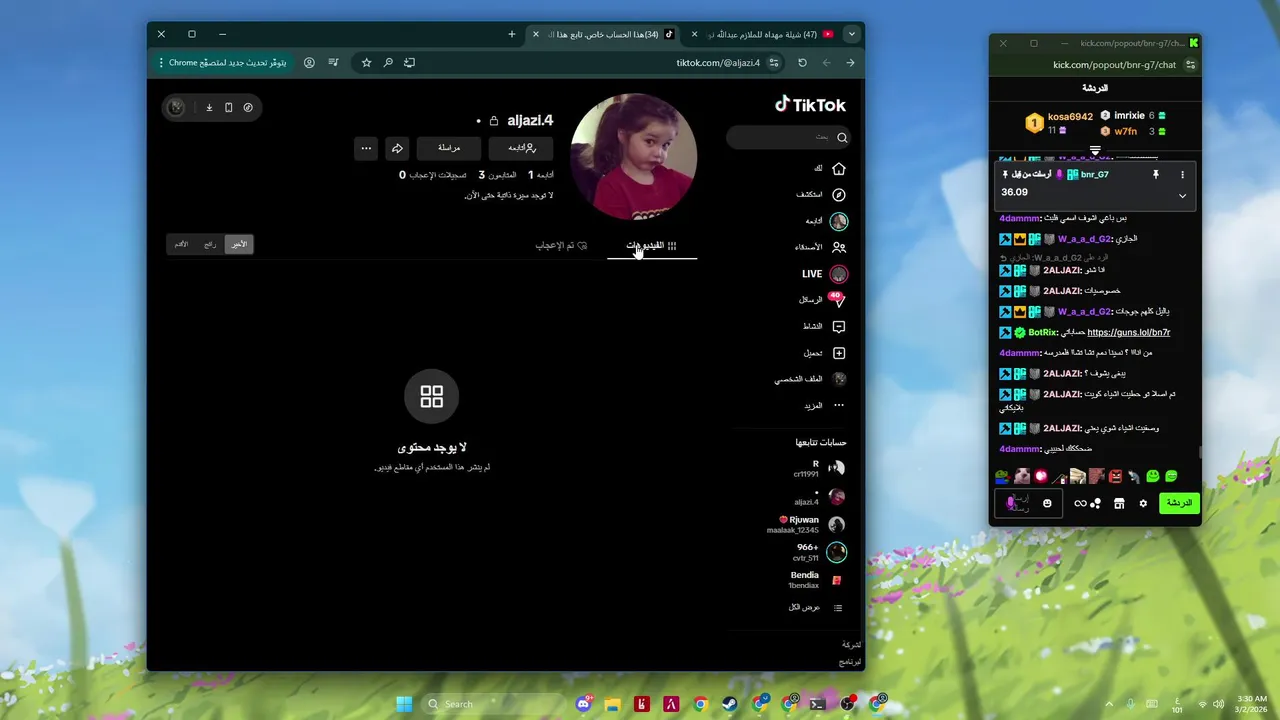Expand Chrome tab search dropdown

click(852, 34)
